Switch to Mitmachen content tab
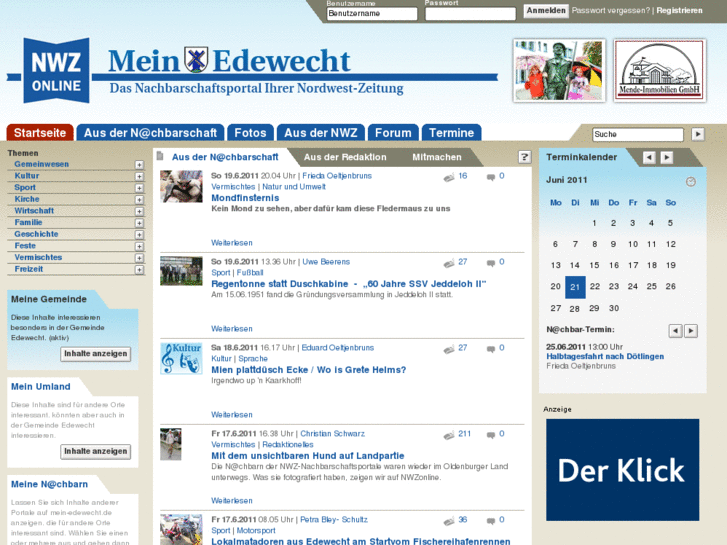The width and height of the screenshot is (727, 545). tap(437, 157)
